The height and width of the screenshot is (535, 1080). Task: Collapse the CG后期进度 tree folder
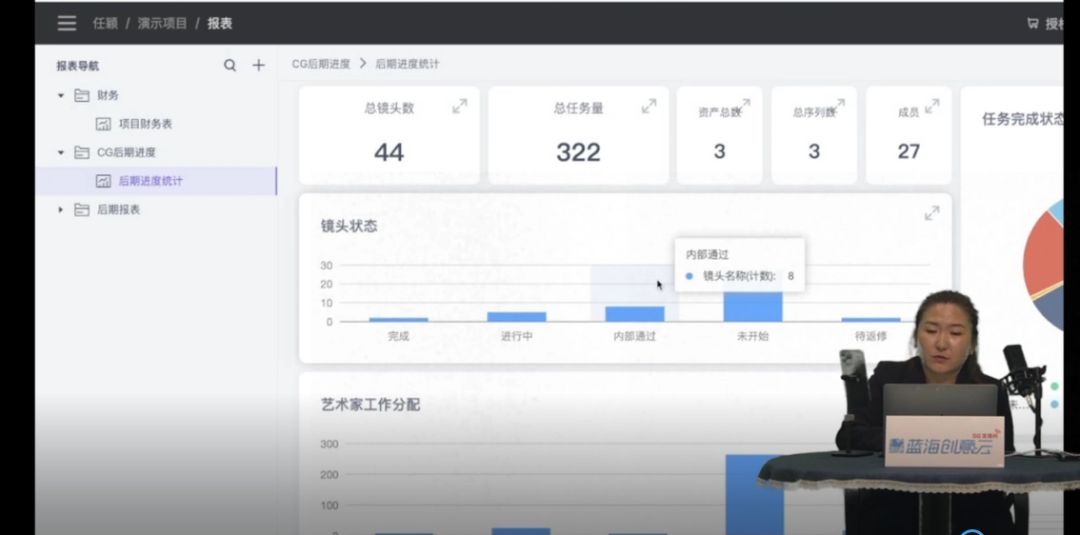[x=61, y=152]
